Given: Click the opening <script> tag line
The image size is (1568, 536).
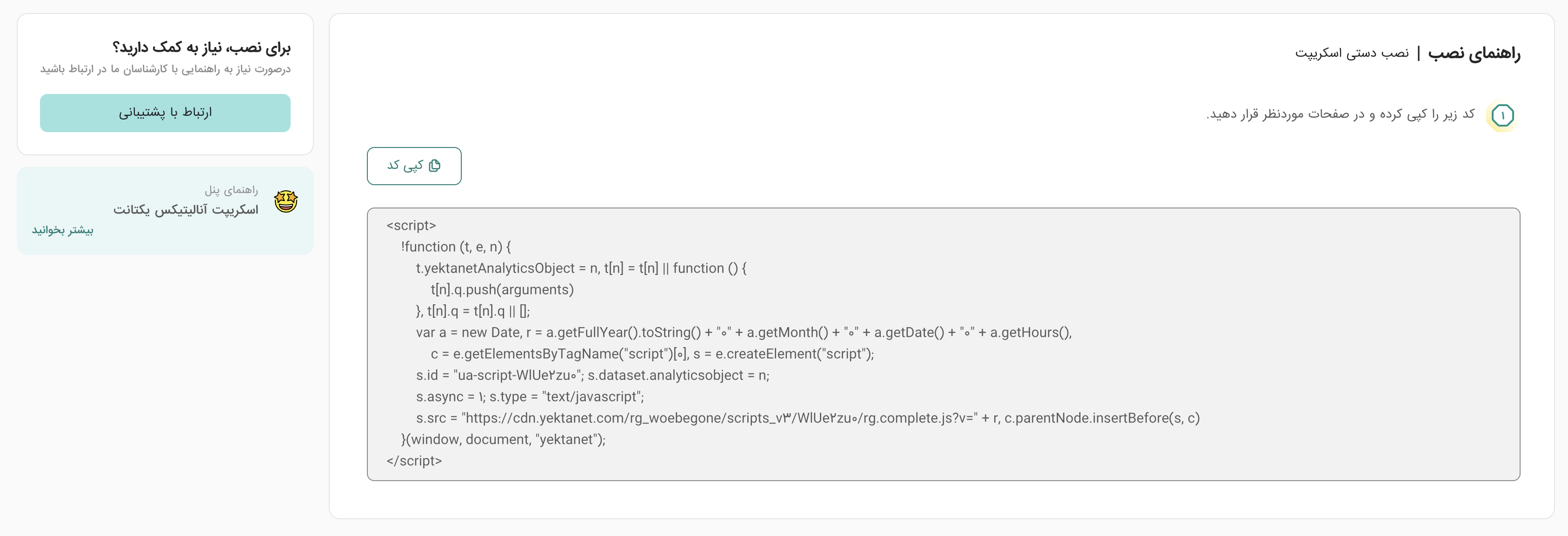Looking at the screenshot, I should (412, 225).
